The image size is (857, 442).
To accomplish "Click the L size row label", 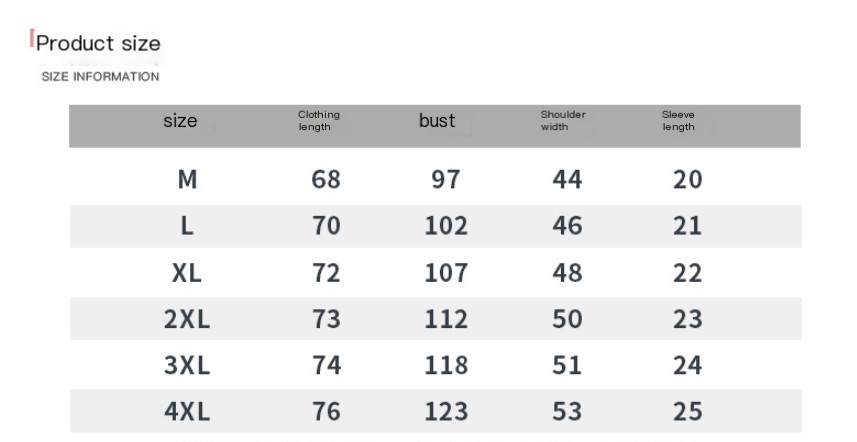I will click(x=187, y=226).
